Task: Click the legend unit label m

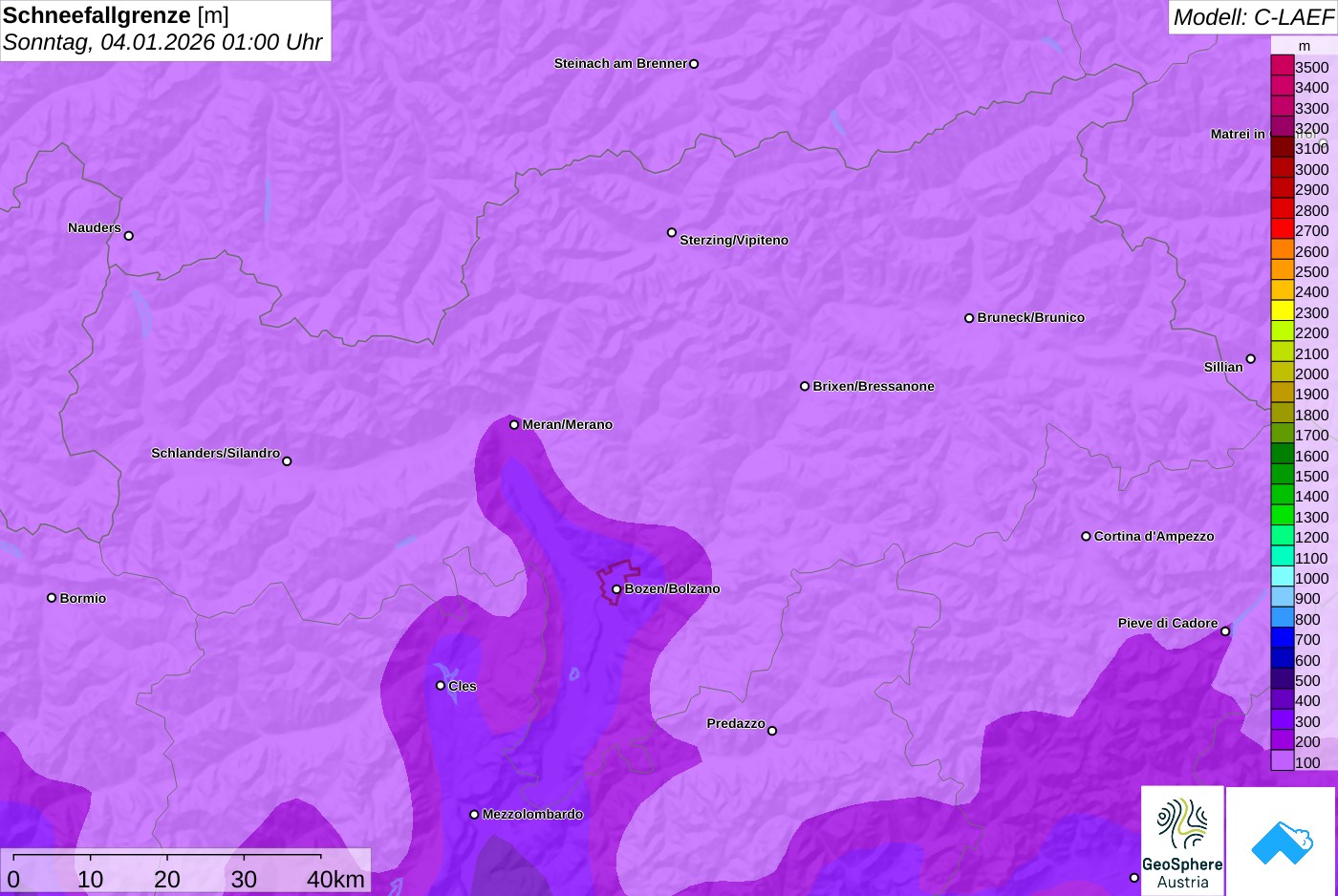Action: pyautogui.click(x=1305, y=46)
